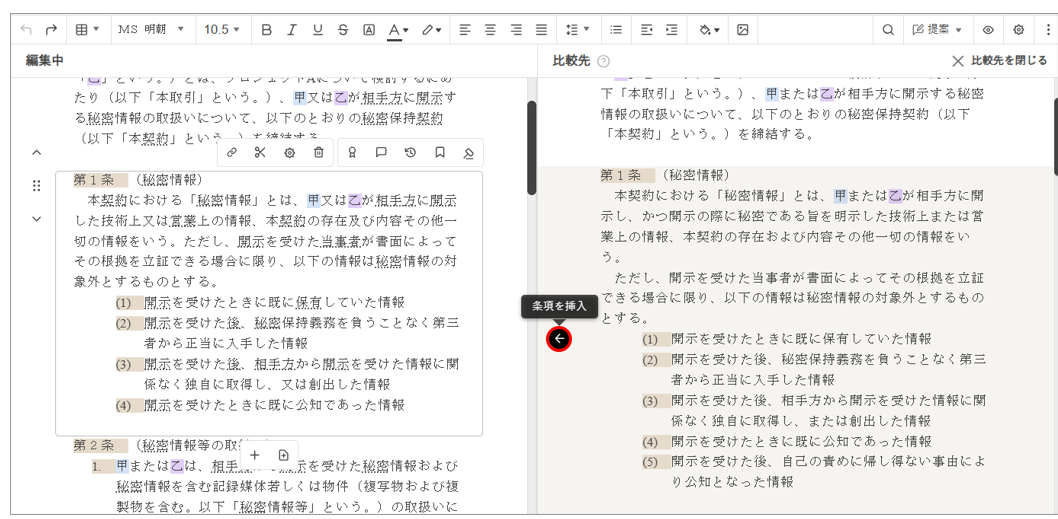This screenshot has width=1058, height=519.
Task: Click the plus button below clause 1
Action: (x=255, y=455)
